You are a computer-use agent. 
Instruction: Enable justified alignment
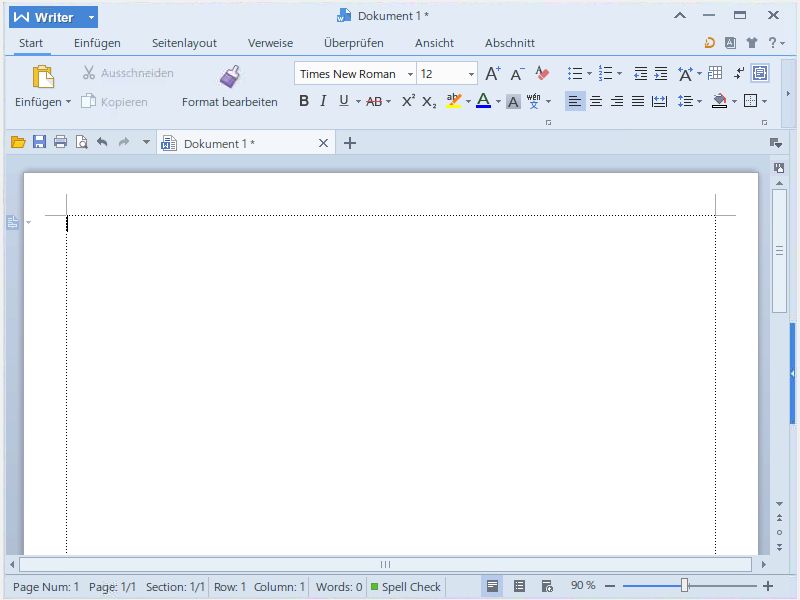pos(637,101)
